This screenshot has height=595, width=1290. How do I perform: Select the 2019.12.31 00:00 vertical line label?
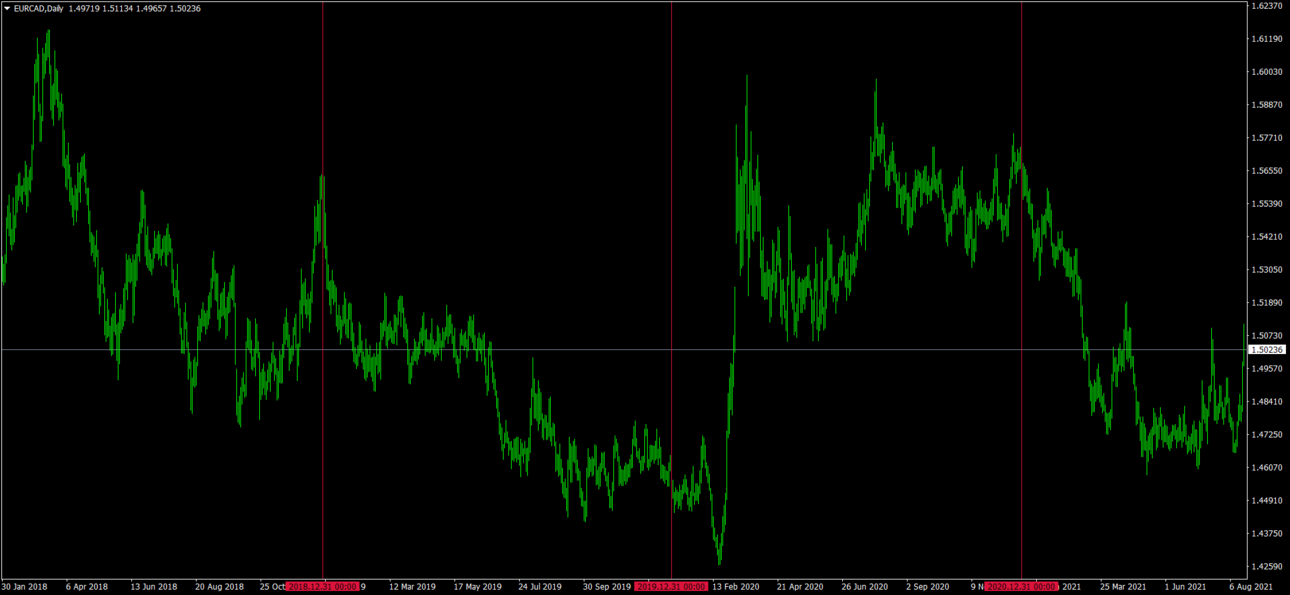coord(671,587)
